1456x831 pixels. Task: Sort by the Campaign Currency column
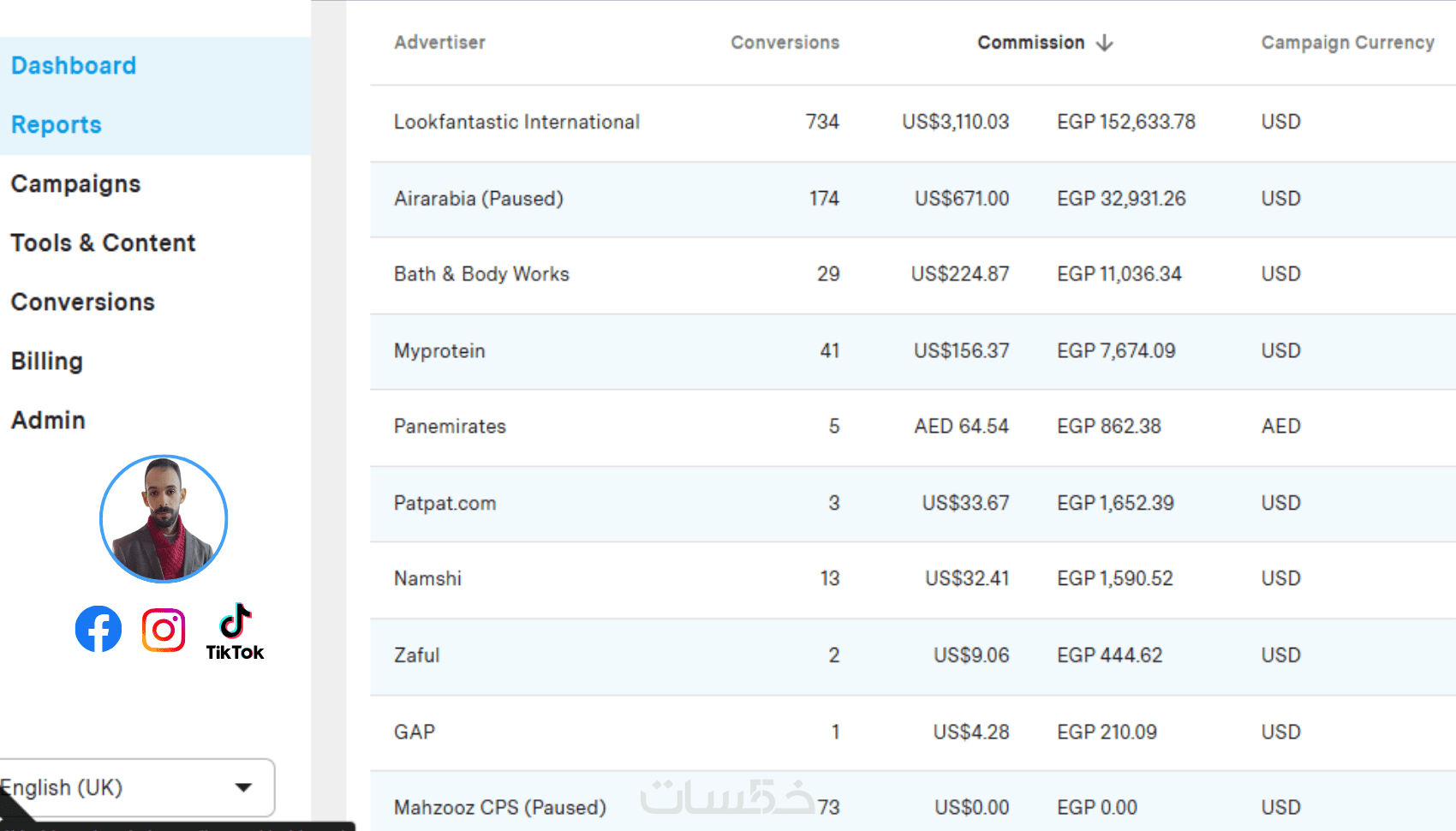1347,43
